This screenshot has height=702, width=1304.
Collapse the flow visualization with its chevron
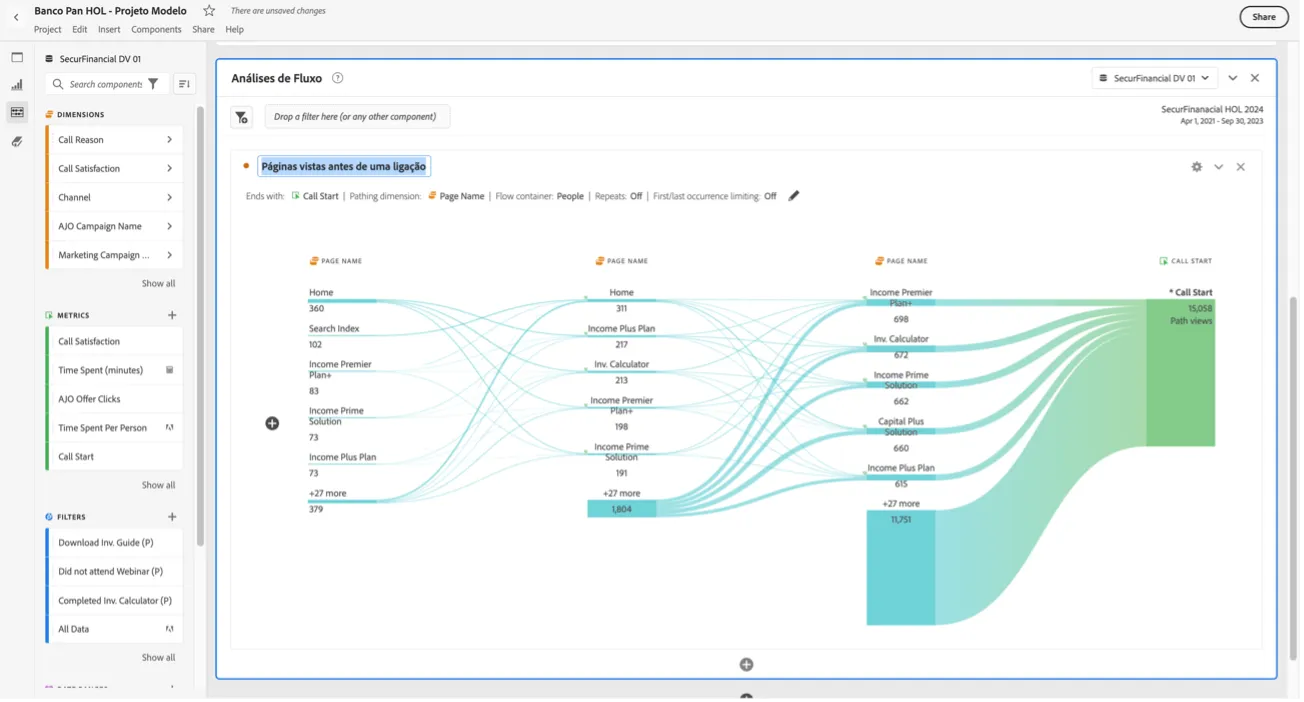click(1219, 167)
